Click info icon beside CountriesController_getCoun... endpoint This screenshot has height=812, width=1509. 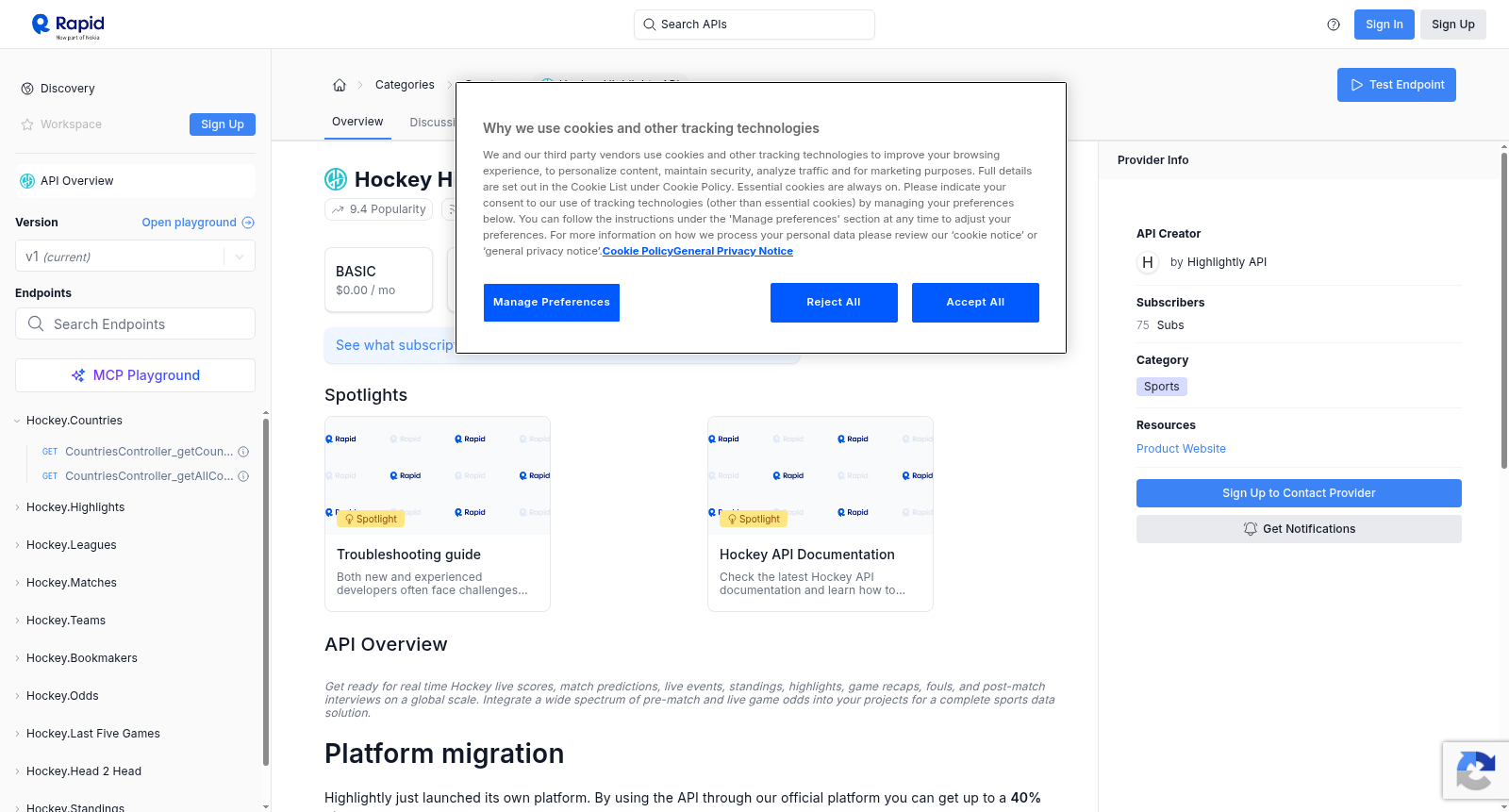(243, 452)
